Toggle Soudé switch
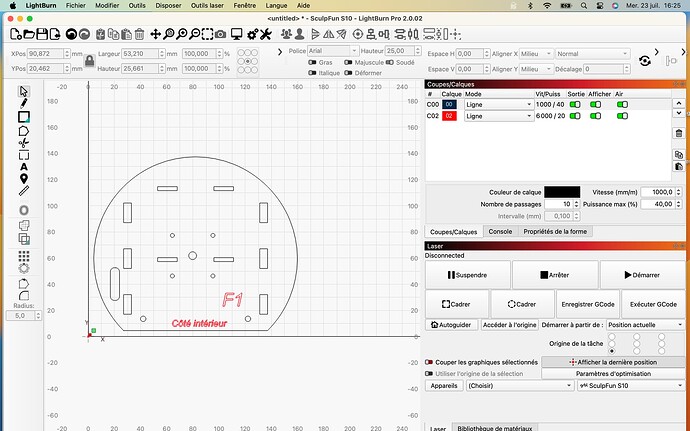Image resolution: width=690 pixels, height=431 pixels. pos(389,63)
